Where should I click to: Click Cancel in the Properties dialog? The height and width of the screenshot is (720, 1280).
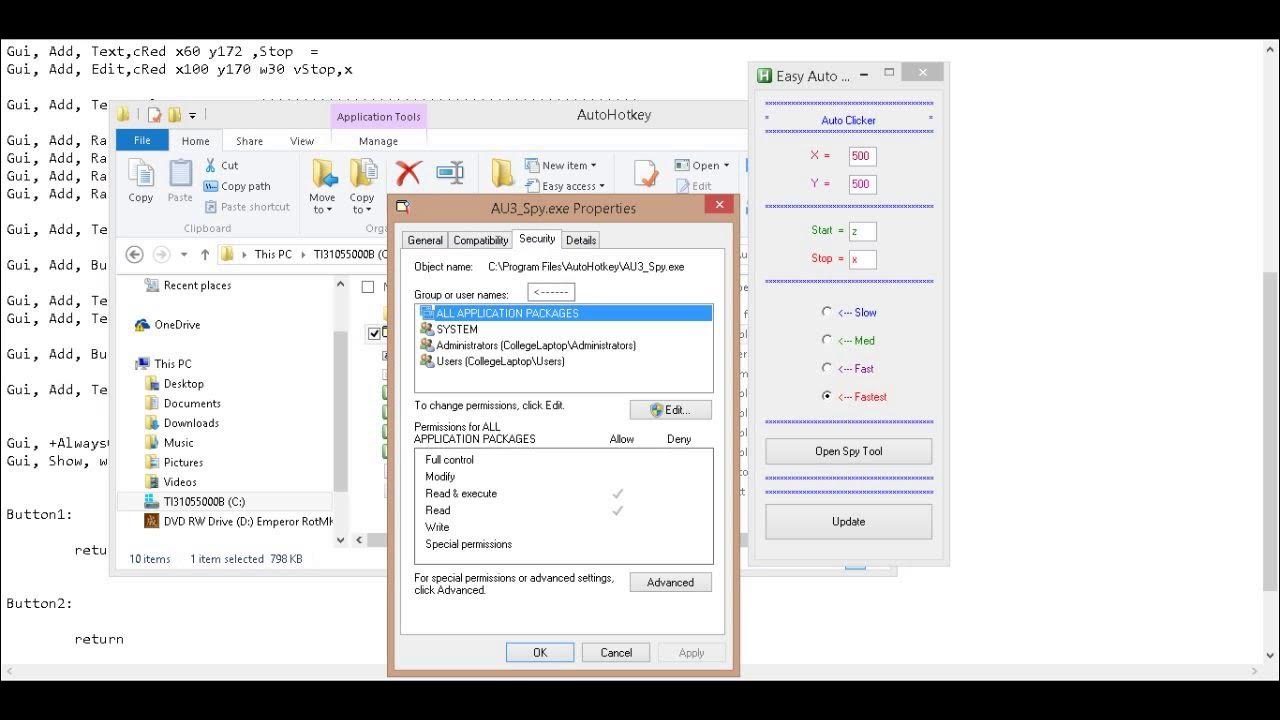pyautogui.click(x=616, y=652)
